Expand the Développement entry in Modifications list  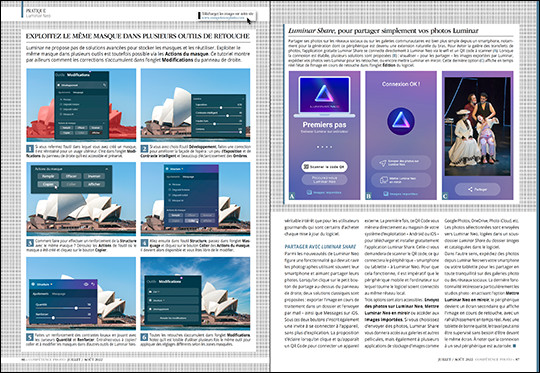[x=172, y=309]
